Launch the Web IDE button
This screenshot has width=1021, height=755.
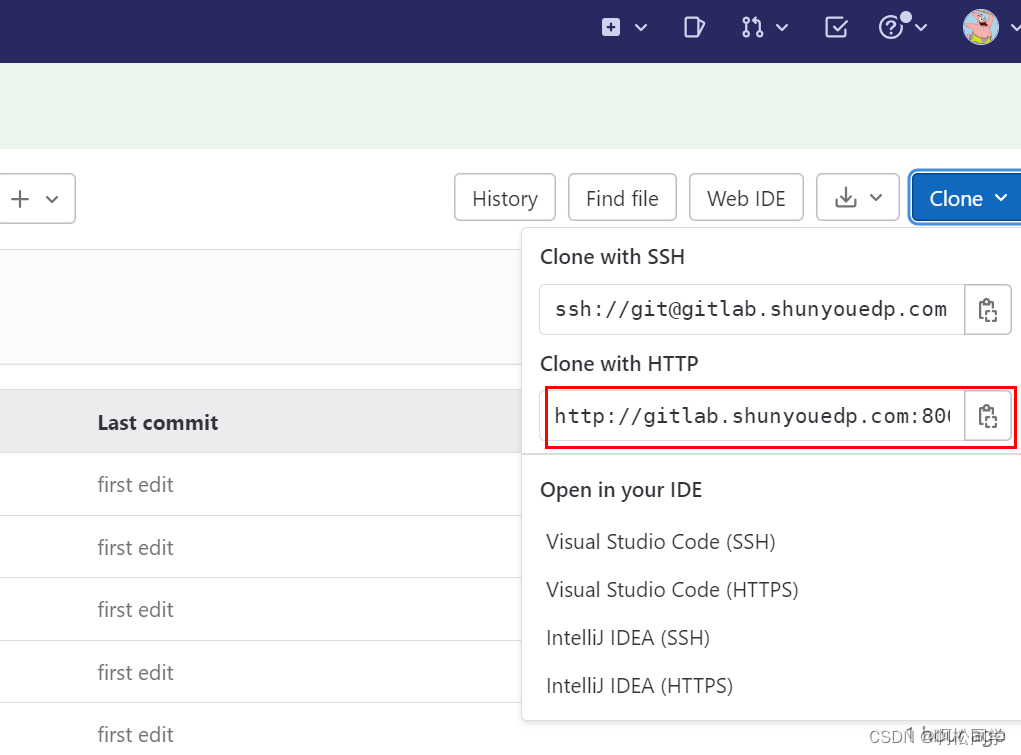click(x=746, y=198)
